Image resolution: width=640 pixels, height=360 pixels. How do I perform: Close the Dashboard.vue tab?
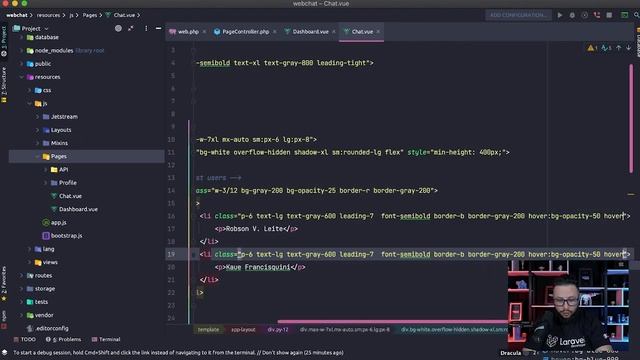click(334, 31)
